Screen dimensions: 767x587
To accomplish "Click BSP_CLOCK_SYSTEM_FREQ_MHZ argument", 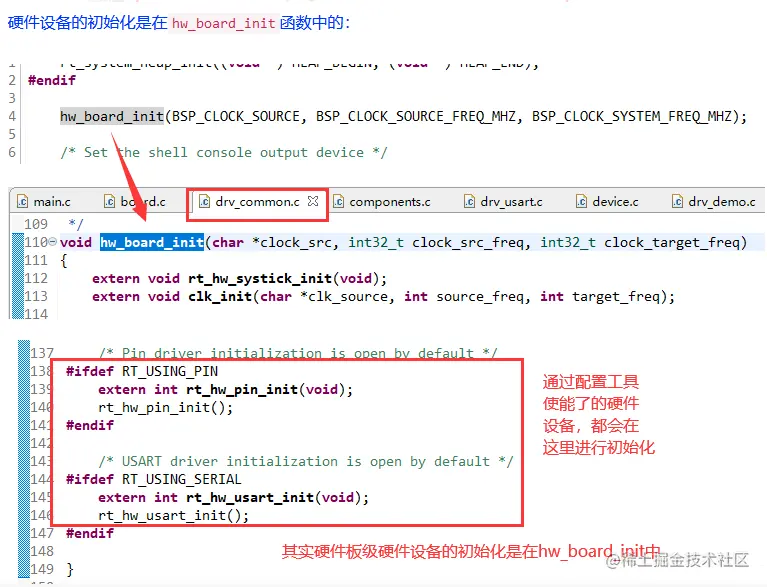I will pyautogui.click(x=632, y=116).
